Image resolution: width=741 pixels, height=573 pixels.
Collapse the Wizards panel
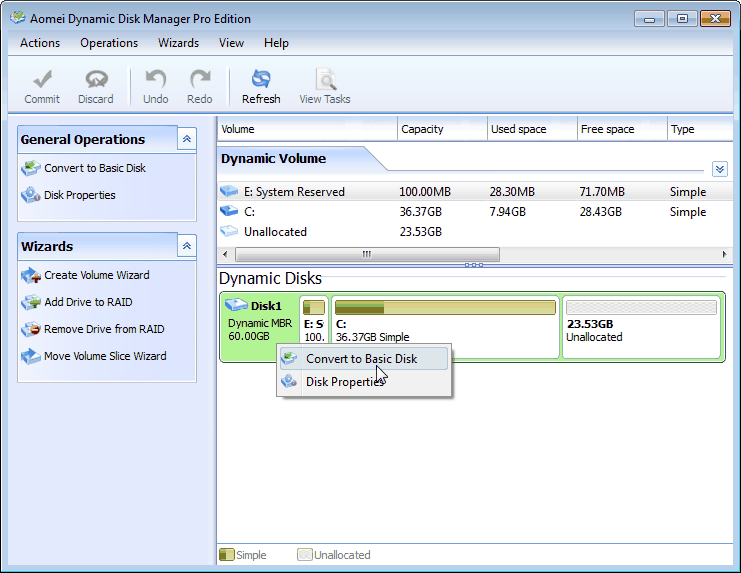(x=187, y=246)
